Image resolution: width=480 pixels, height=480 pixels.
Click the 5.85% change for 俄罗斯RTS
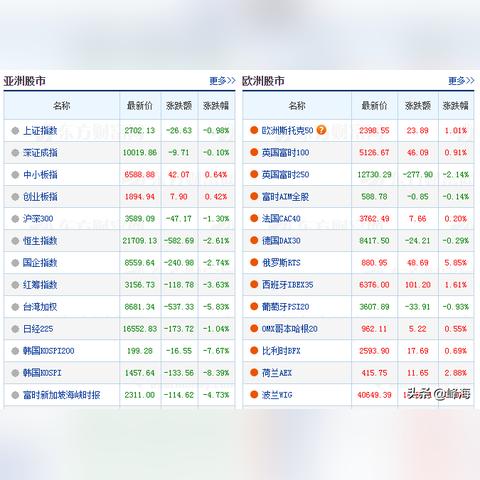pyautogui.click(x=456, y=263)
